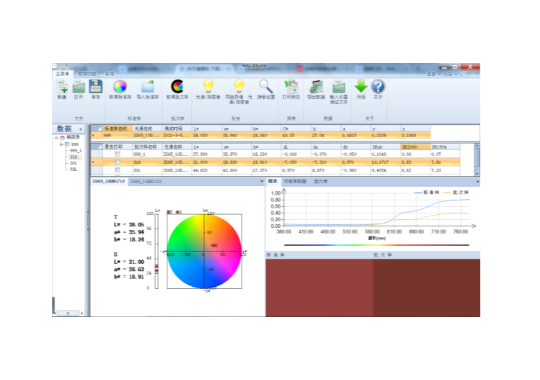
Task: Click the export data icon
Action: point(316,86)
